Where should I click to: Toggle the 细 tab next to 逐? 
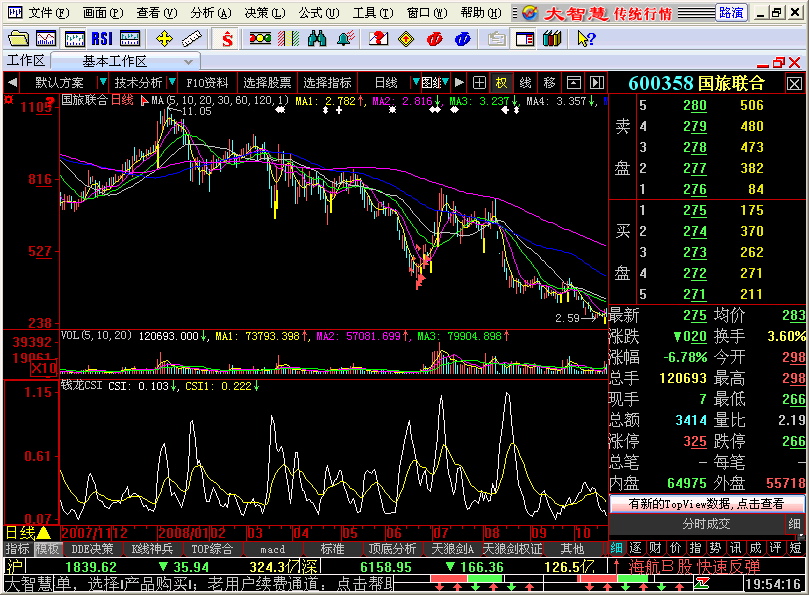(617, 548)
